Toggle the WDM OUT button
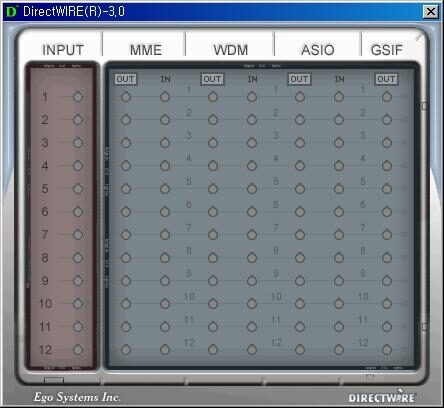This screenshot has width=444, height=408. pyautogui.click(x=212, y=79)
